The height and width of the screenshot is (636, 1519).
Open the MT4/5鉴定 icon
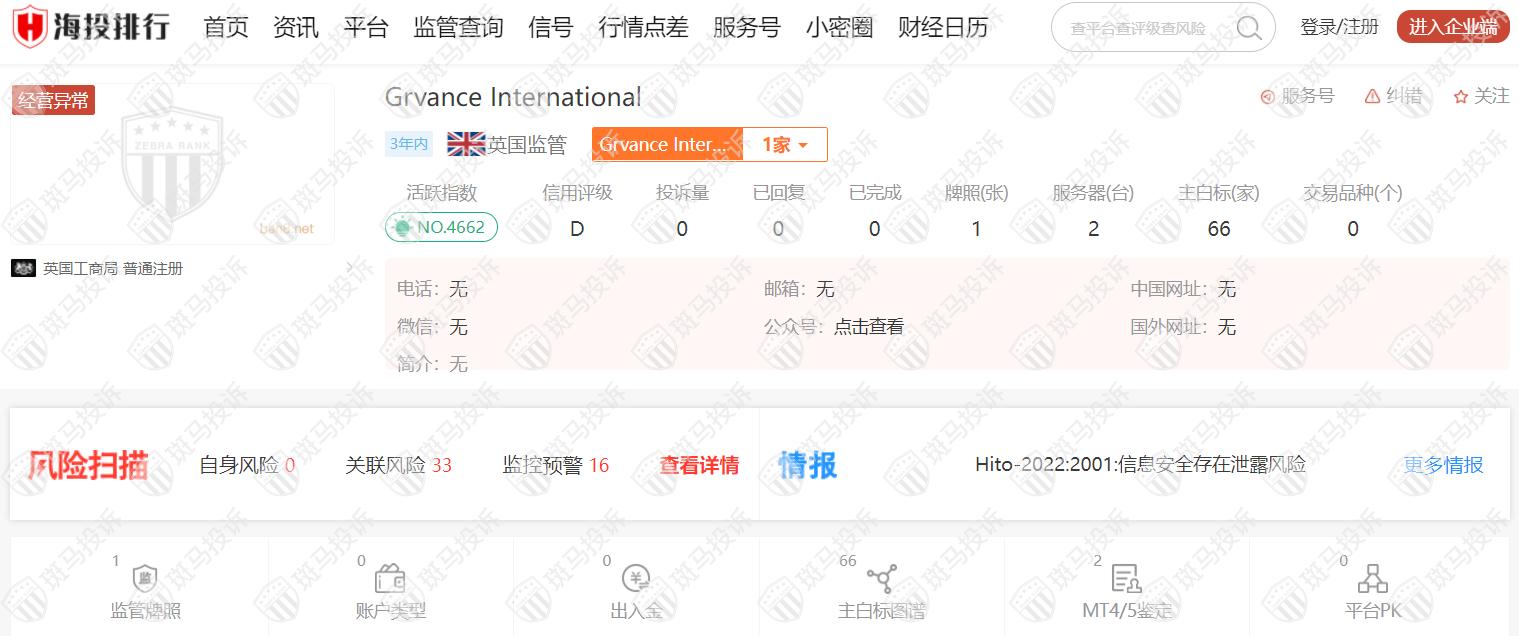[x=1126, y=579]
